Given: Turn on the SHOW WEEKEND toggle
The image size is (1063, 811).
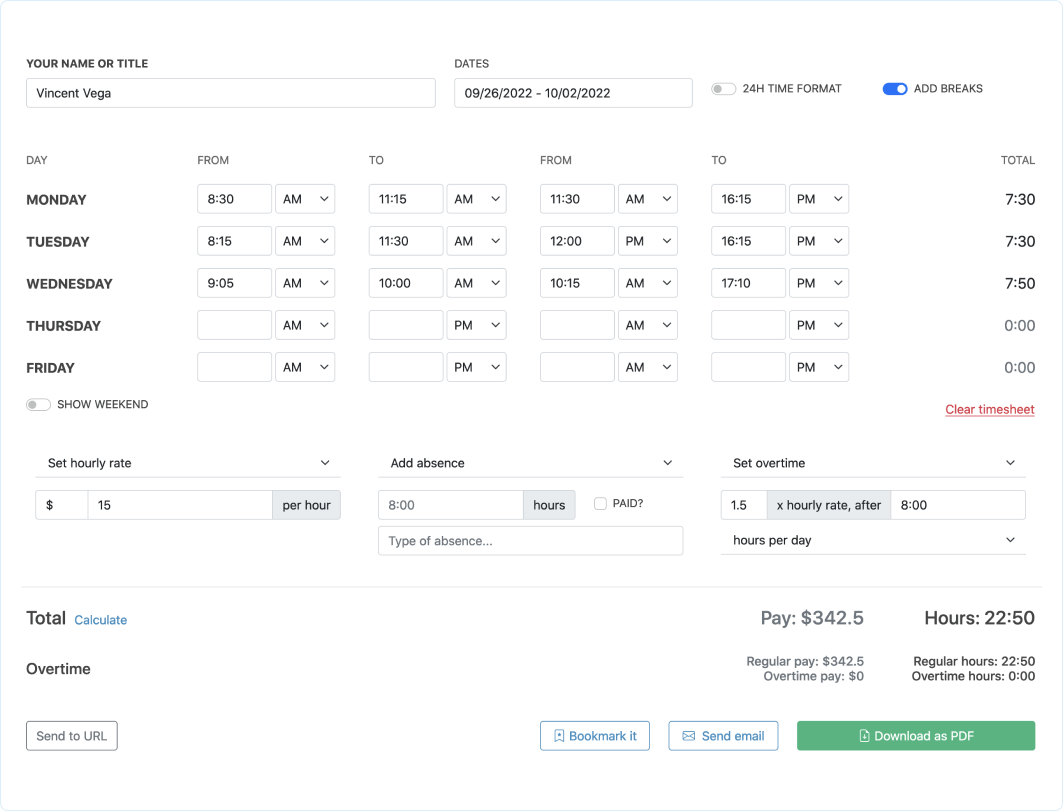Looking at the screenshot, I should [x=38, y=404].
